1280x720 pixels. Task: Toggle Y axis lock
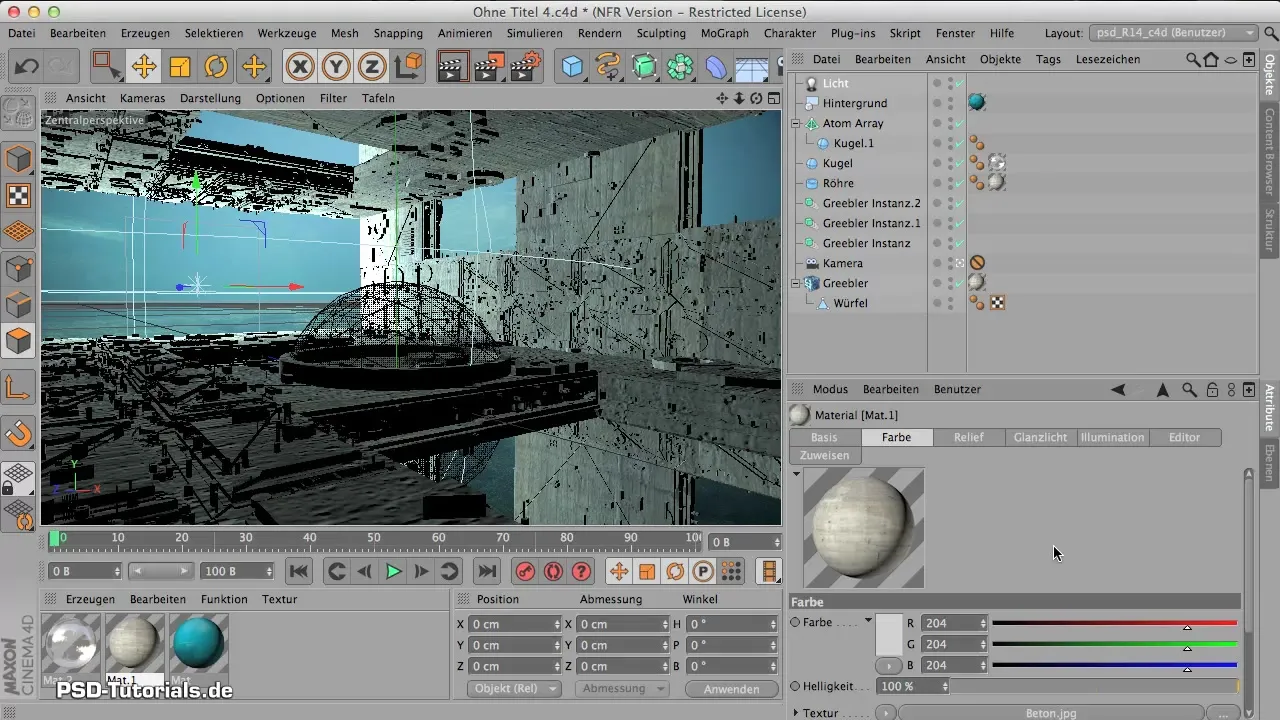336,67
